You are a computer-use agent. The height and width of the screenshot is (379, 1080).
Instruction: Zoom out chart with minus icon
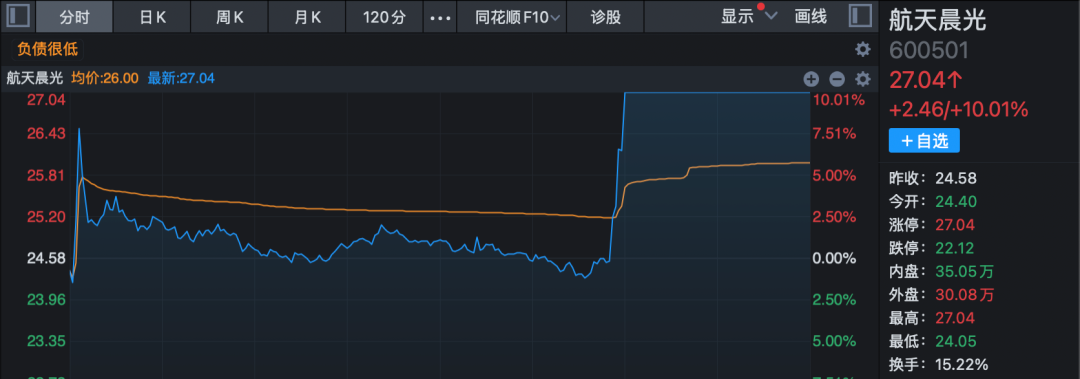click(836, 79)
